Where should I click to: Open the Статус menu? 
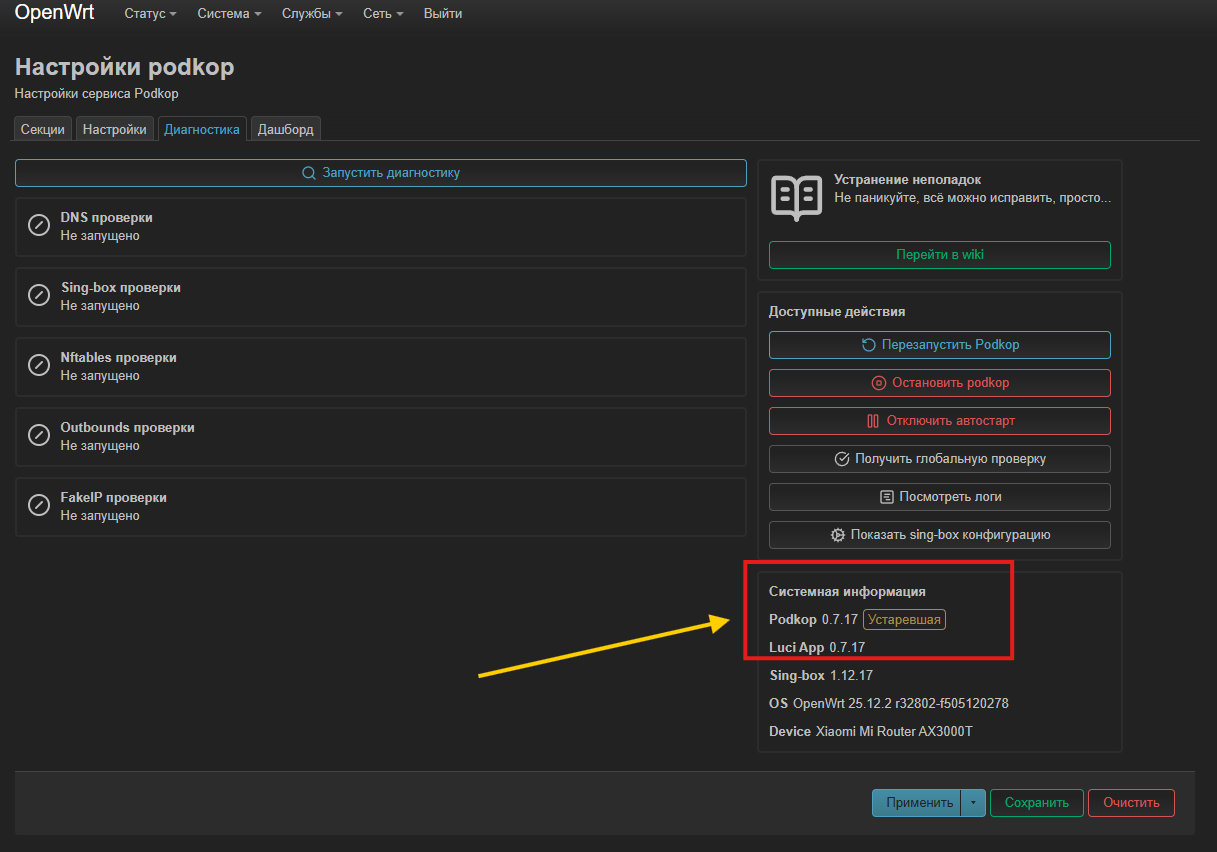tap(150, 14)
